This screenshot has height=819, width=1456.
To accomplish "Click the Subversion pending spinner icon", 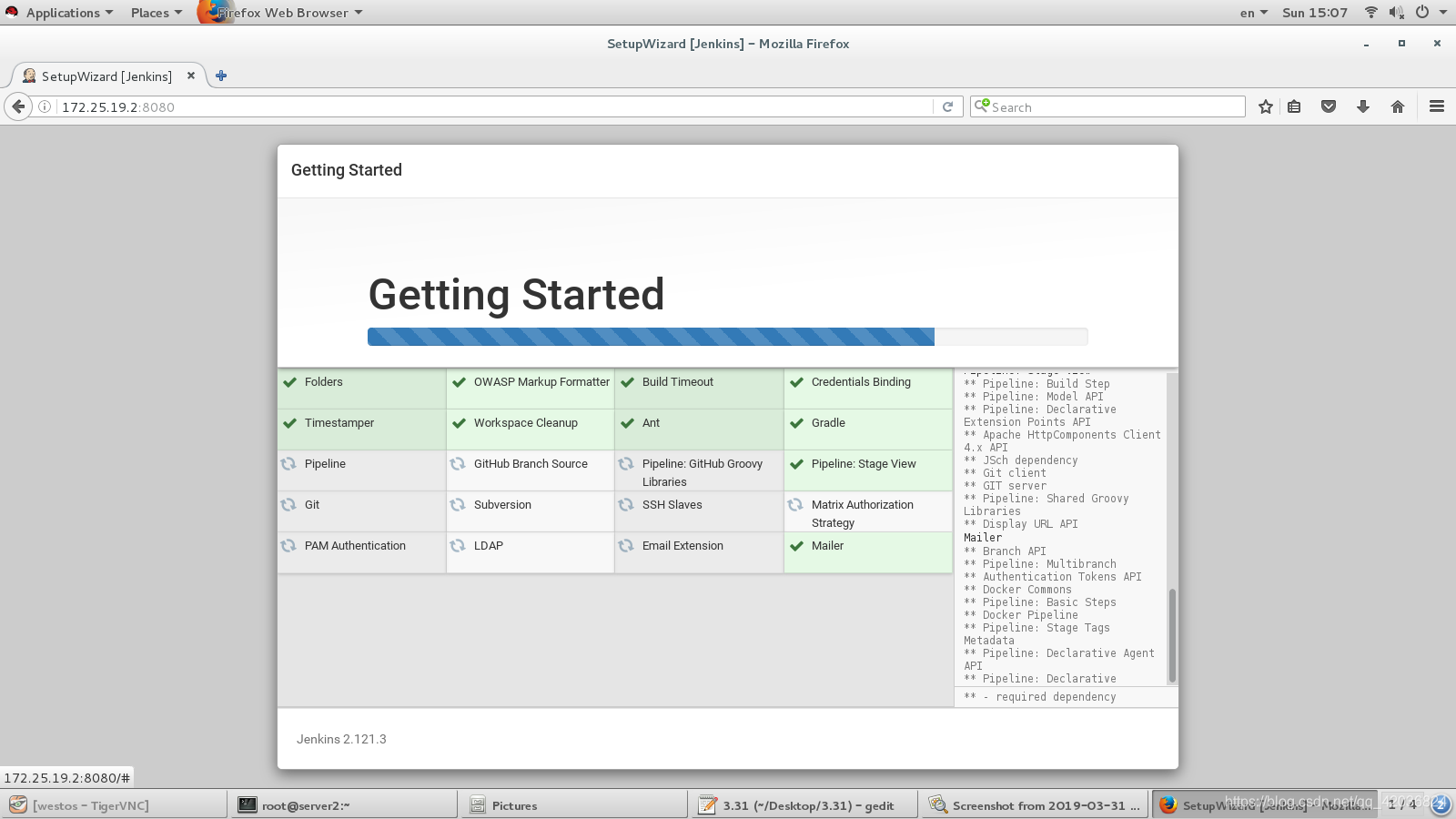I will point(458,505).
